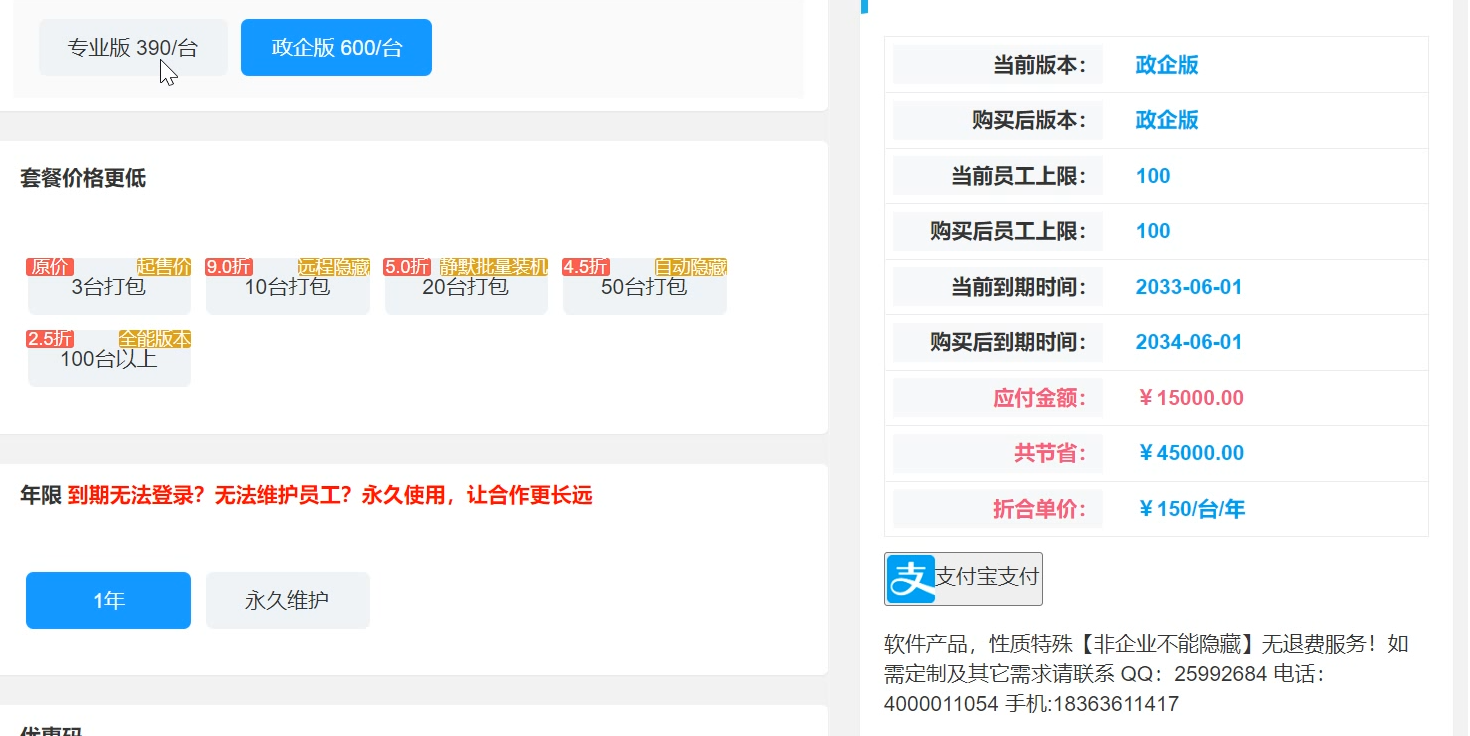Select the 1年 duration option
Screen dimensions: 1470x736
107,600
